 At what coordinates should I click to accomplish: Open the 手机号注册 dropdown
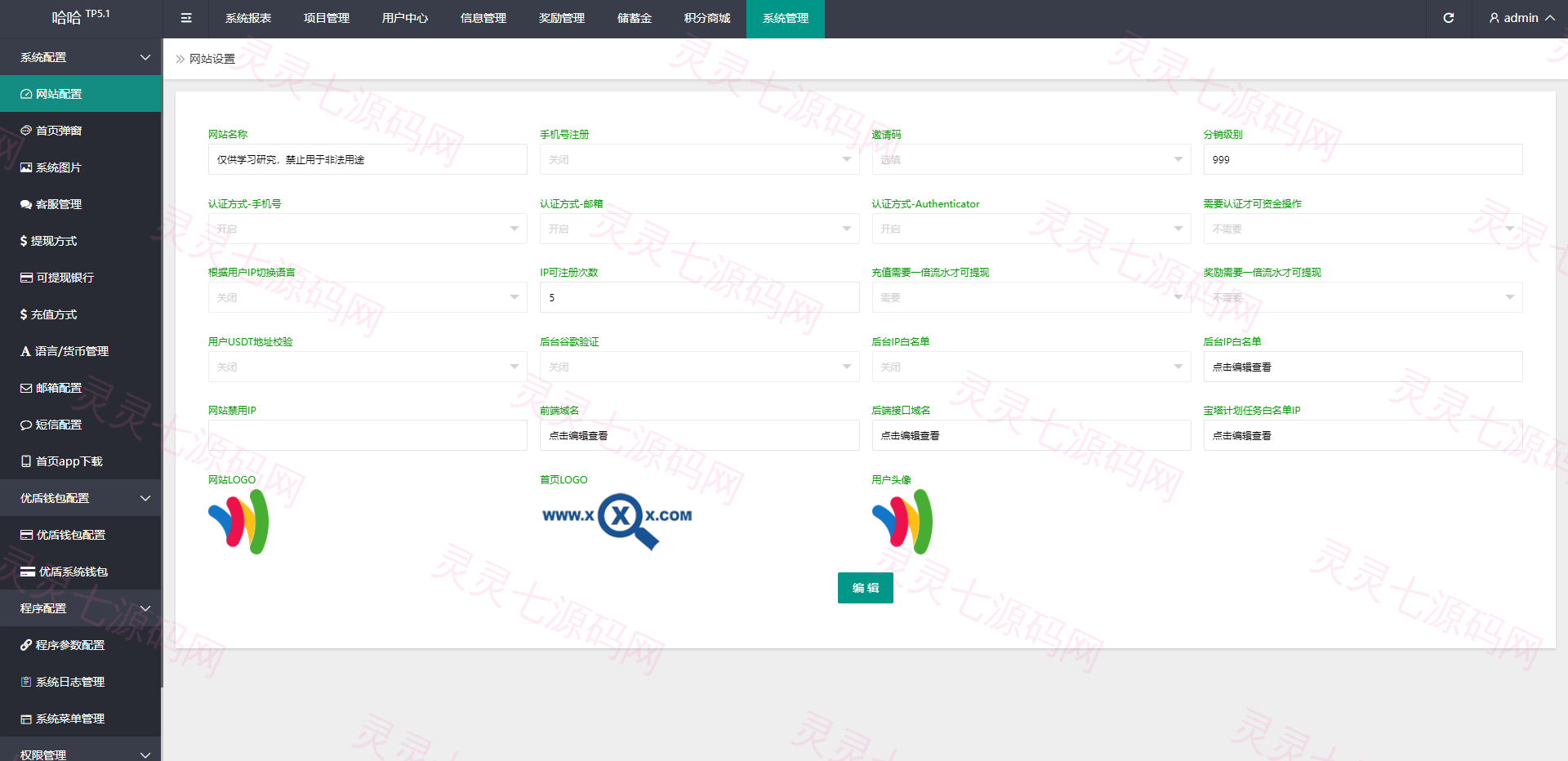[x=699, y=159]
